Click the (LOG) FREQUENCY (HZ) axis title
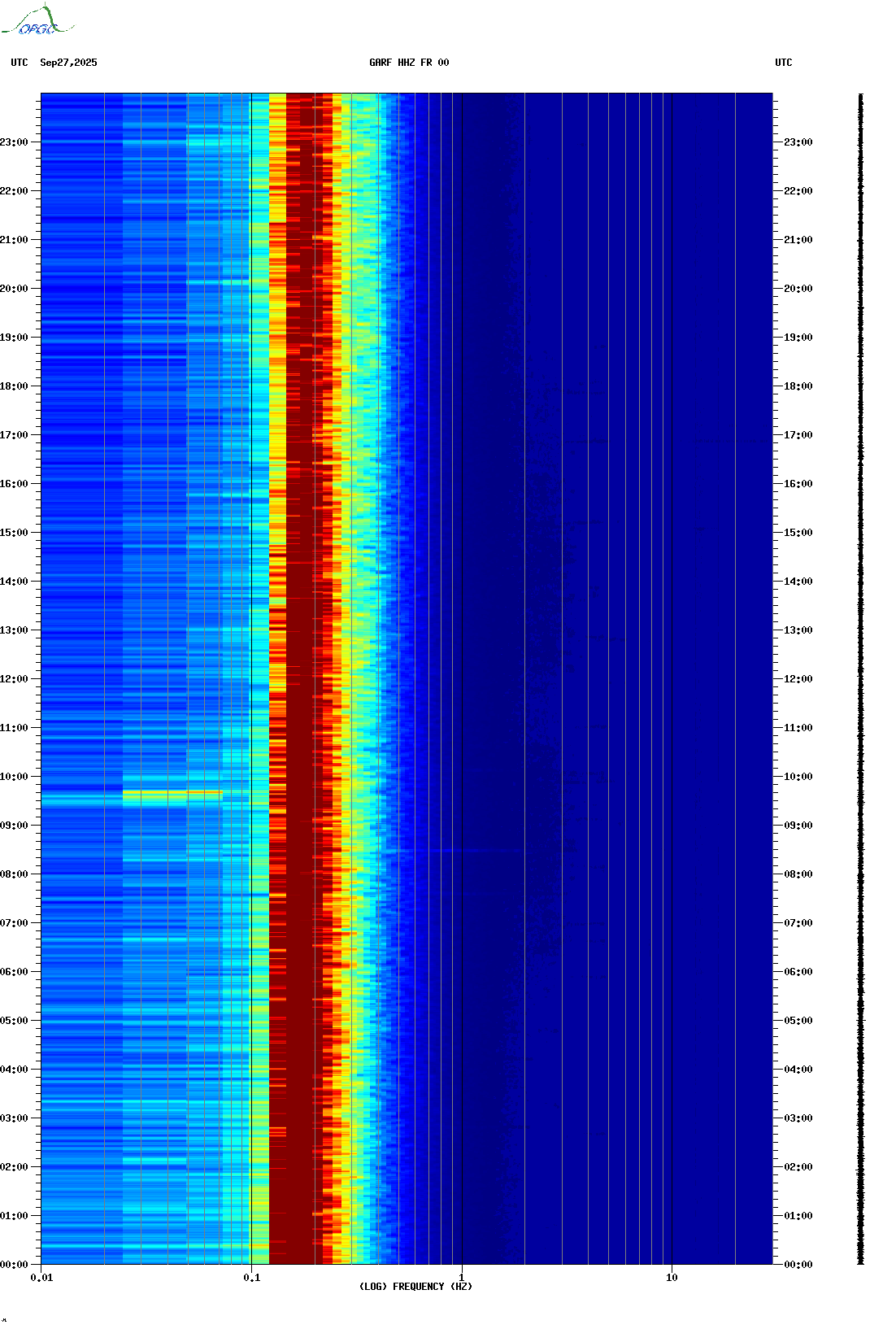Screen dimensions: 896x1329 point(415,1287)
